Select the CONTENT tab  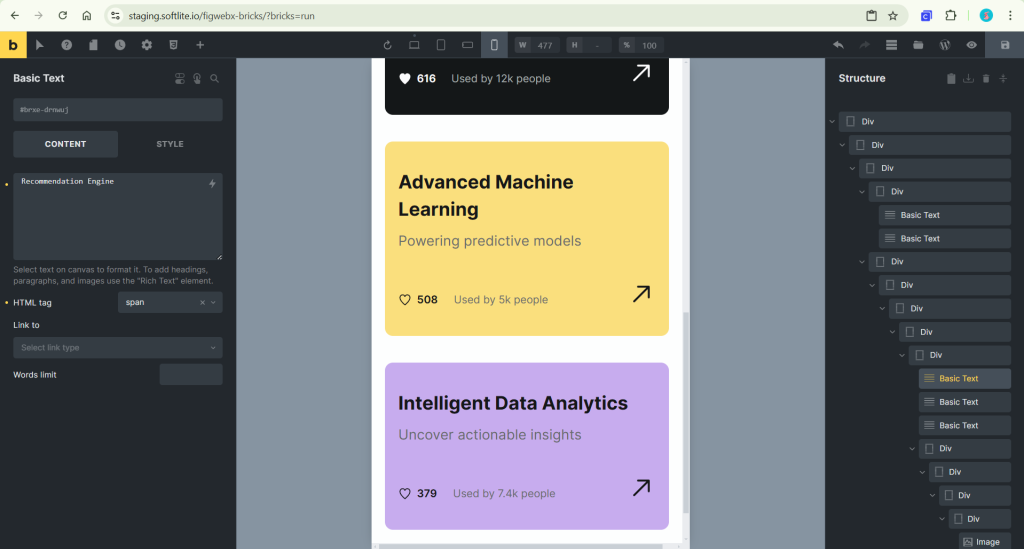[x=65, y=144]
